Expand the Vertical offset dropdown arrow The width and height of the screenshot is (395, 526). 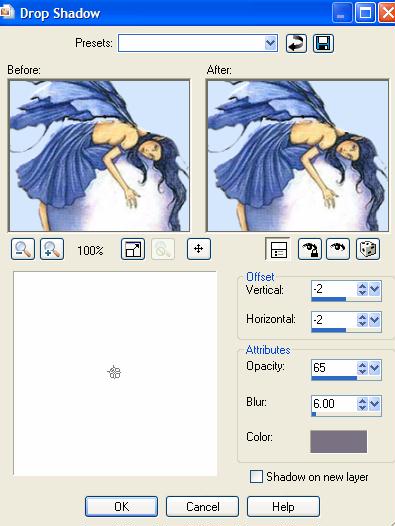[x=375, y=289]
